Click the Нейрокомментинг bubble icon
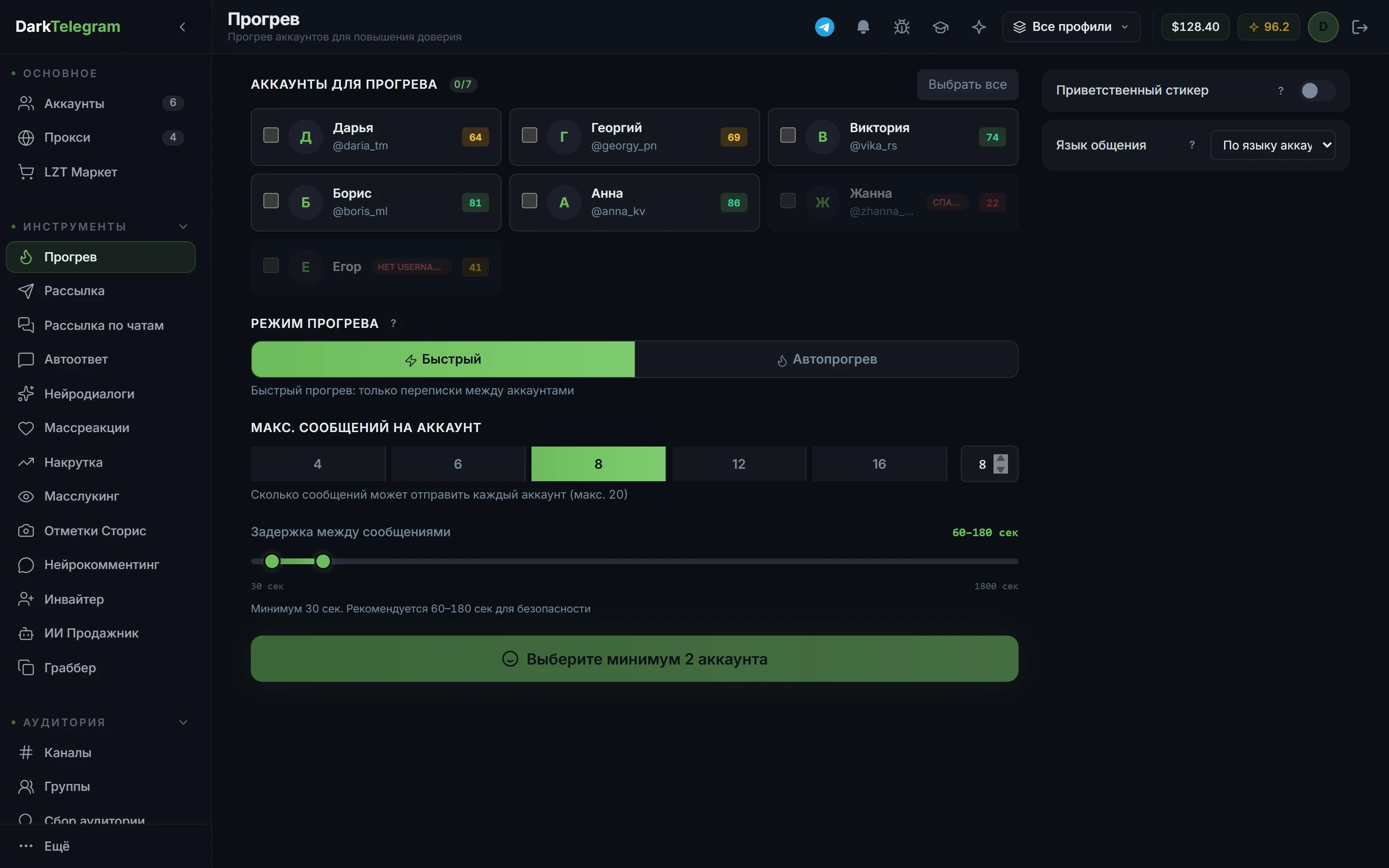 pos(26,565)
